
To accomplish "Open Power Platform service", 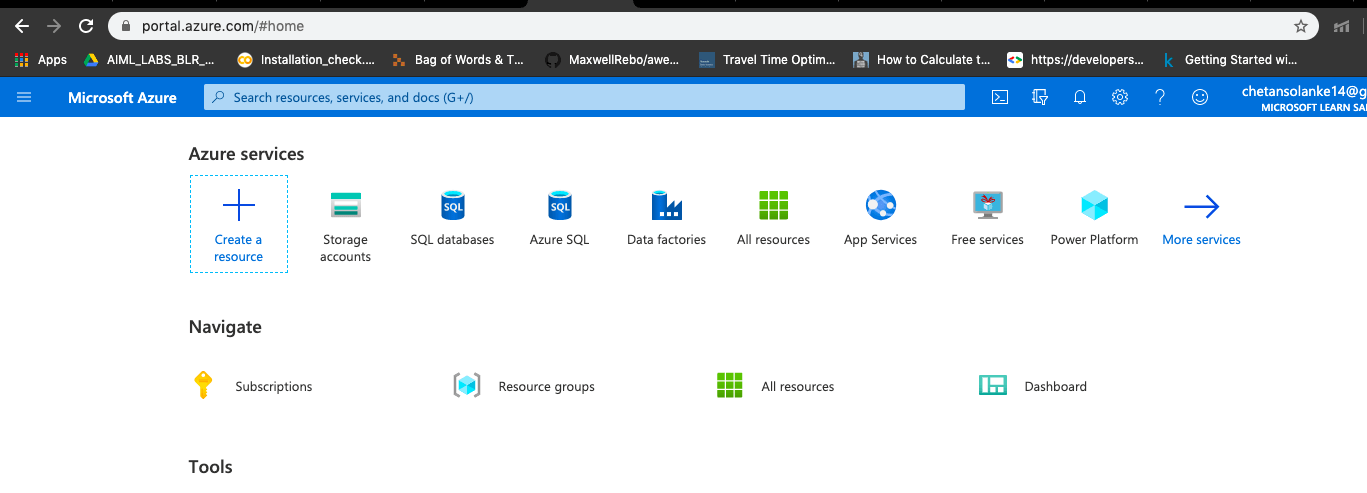I will tap(1094, 218).
